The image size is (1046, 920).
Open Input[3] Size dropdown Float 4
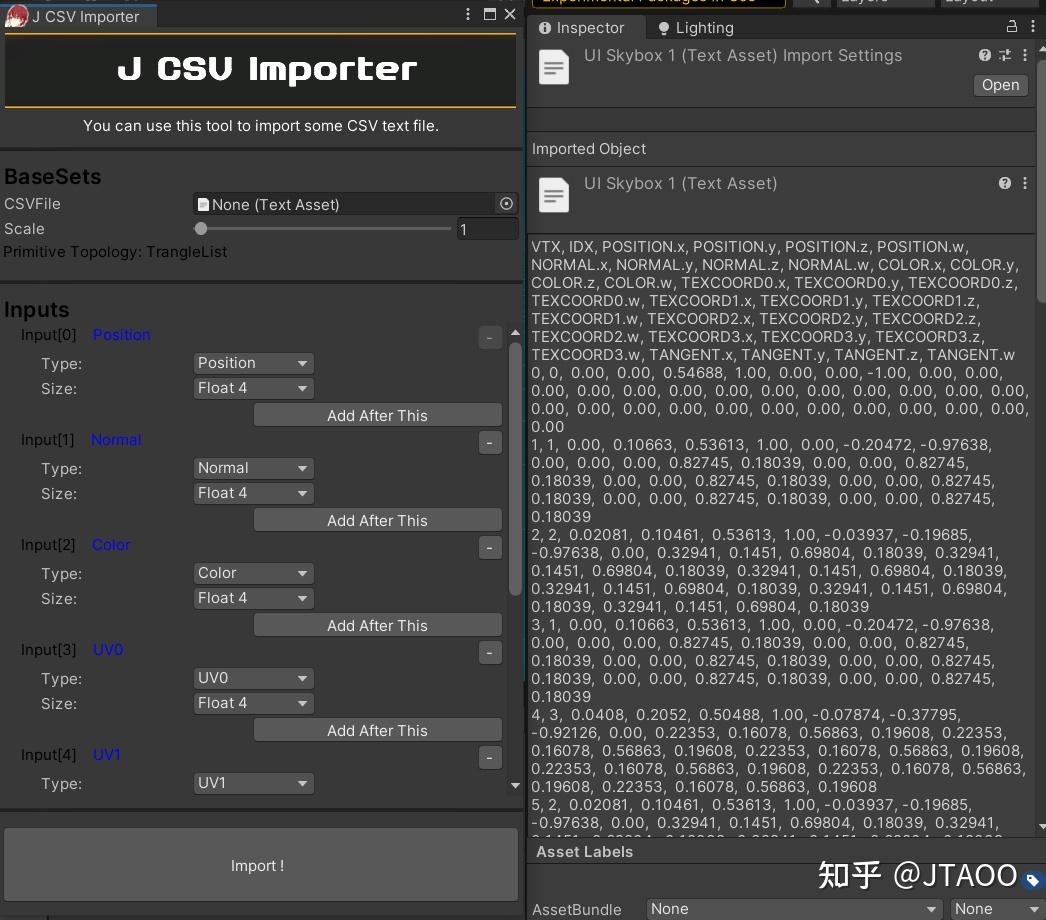pos(253,703)
